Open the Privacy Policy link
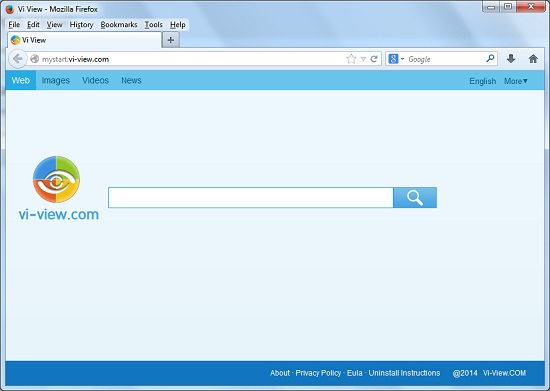The height and width of the screenshot is (391, 550). [318, 373]
